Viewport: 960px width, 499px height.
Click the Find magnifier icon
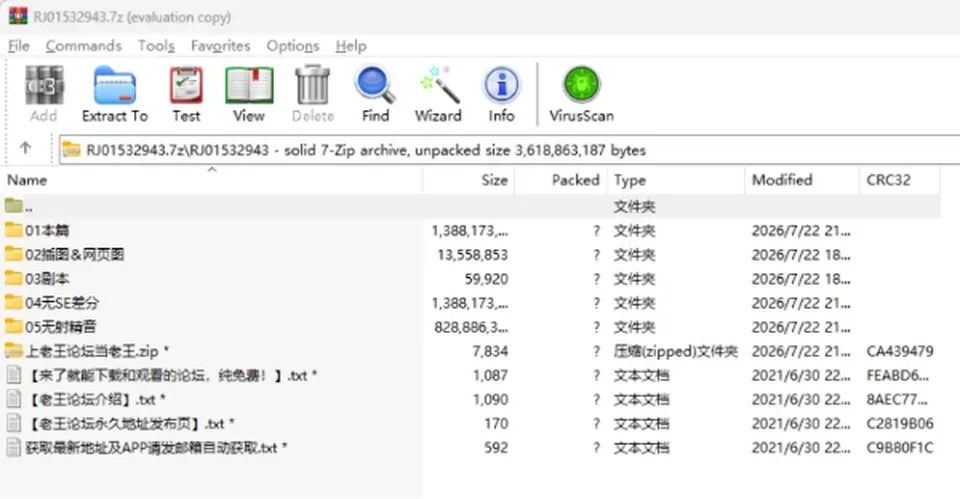[x=375, y=85]
